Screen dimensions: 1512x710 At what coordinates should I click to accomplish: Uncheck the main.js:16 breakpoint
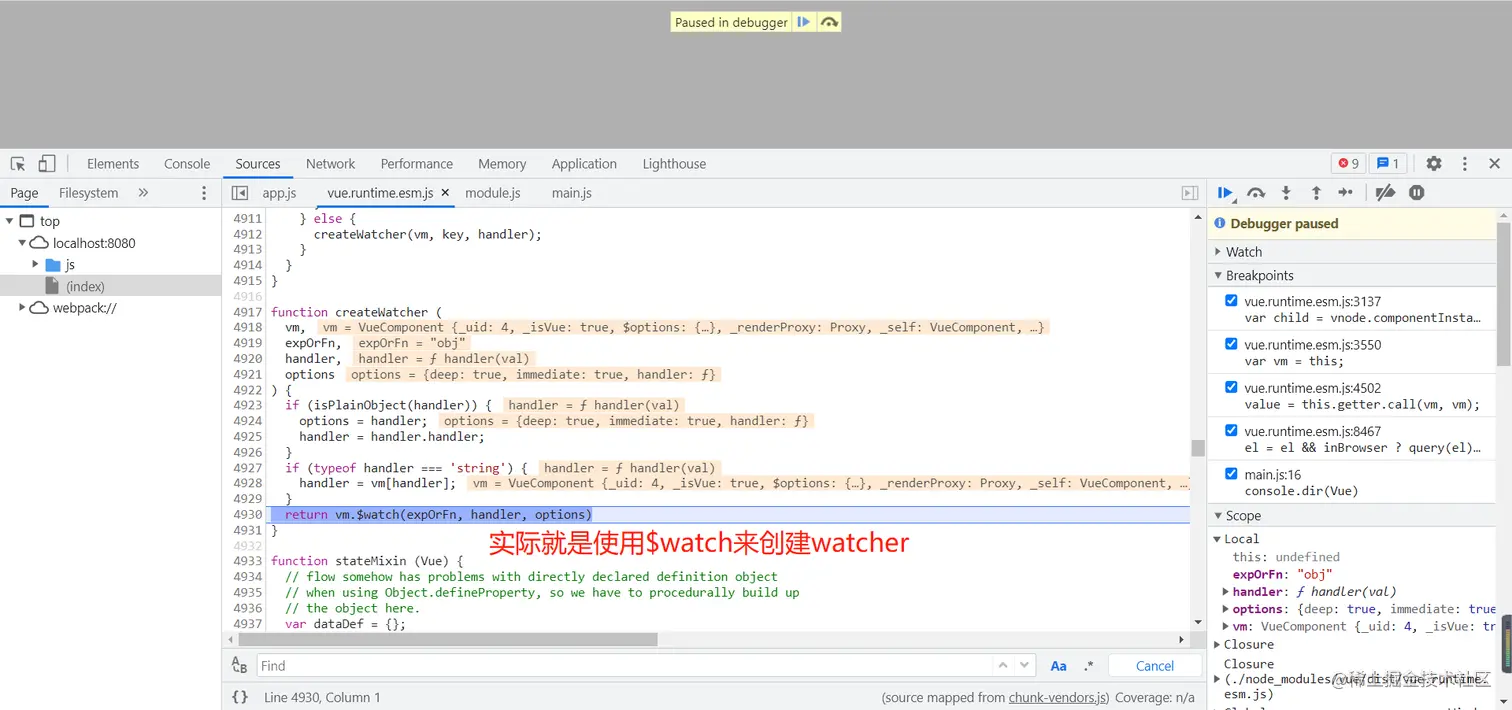[x=1231, y=473]
